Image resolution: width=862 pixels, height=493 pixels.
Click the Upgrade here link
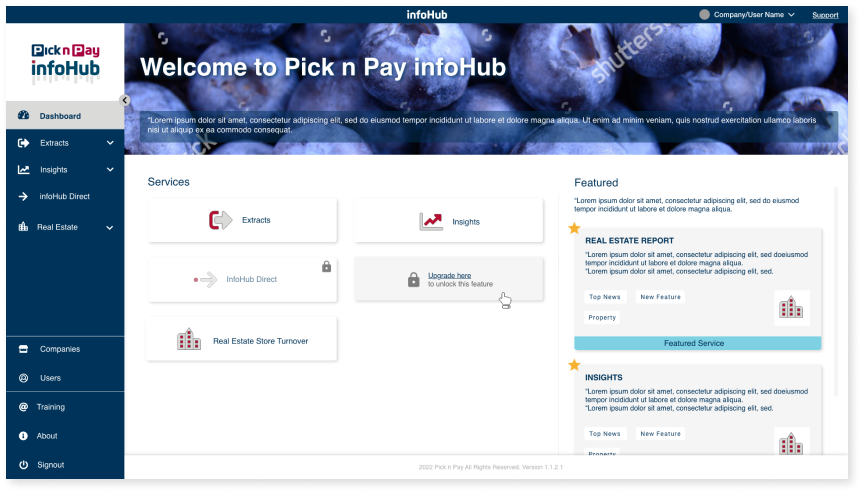click(x=449, y=275)
